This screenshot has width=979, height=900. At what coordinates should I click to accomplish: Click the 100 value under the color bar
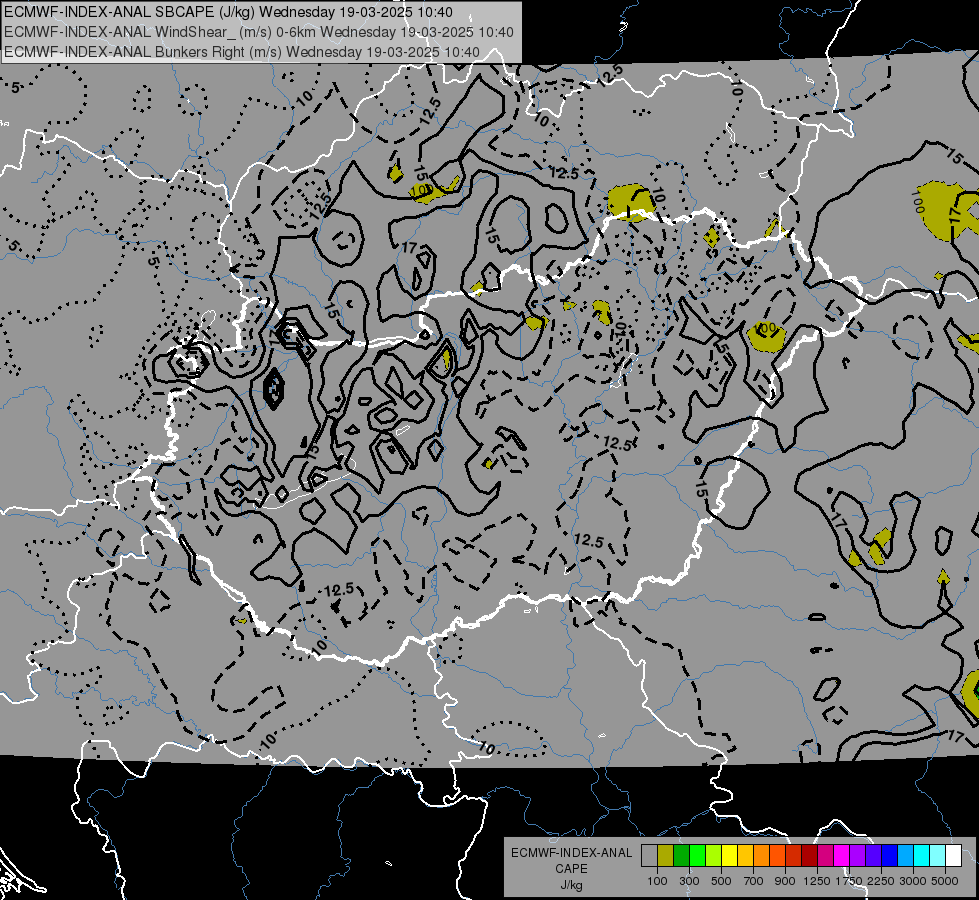[657, 881]
